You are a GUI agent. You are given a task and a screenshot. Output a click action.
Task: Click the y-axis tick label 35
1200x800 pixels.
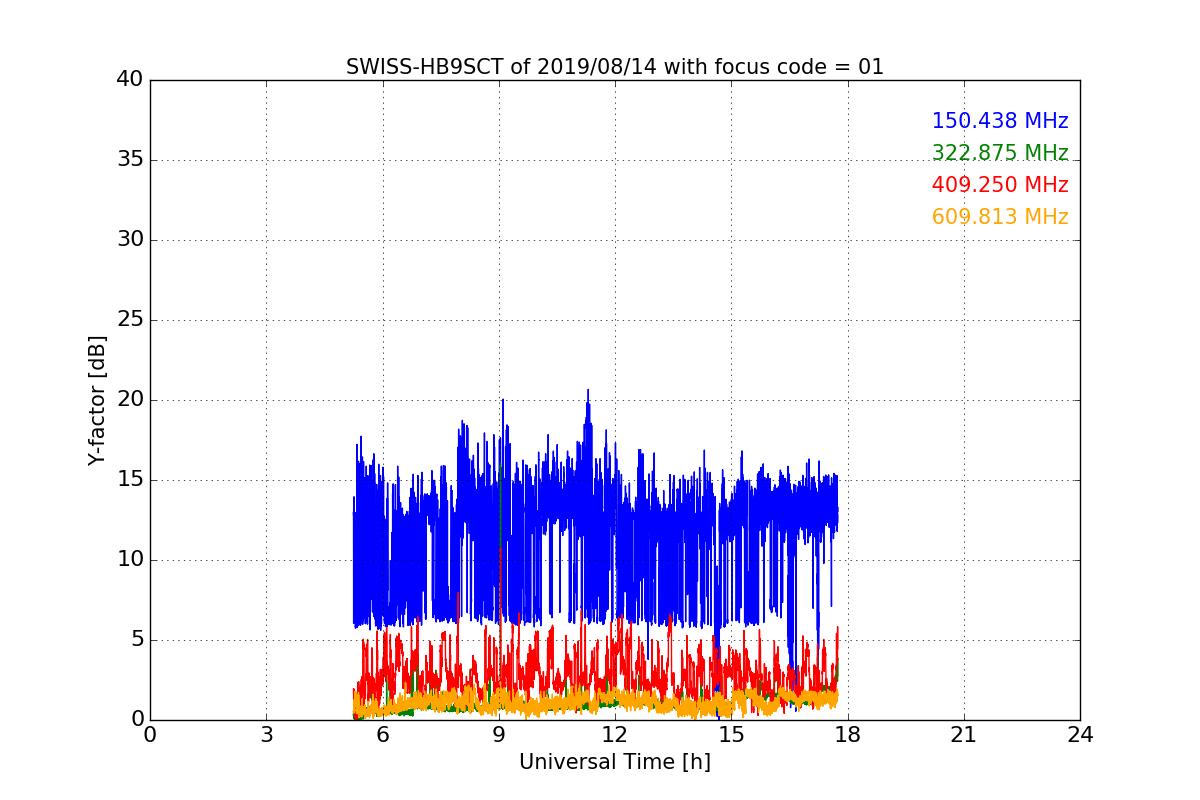(x=130, y=160)
